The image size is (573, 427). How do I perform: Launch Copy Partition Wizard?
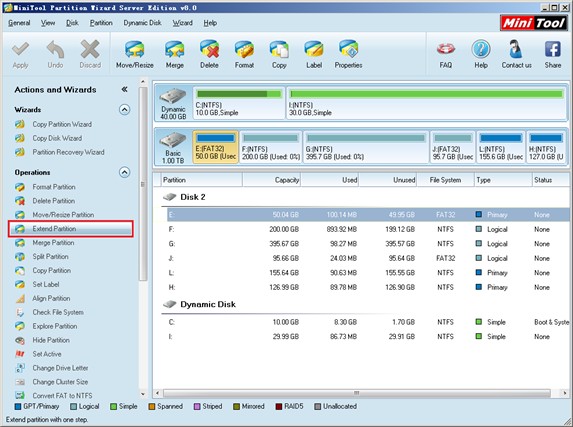[x=62, y=124]
